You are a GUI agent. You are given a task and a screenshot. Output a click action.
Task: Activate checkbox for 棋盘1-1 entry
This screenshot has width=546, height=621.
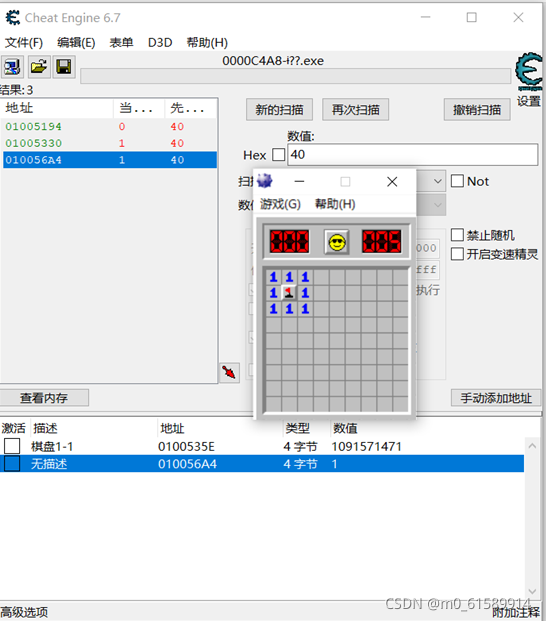pos(12,446)
